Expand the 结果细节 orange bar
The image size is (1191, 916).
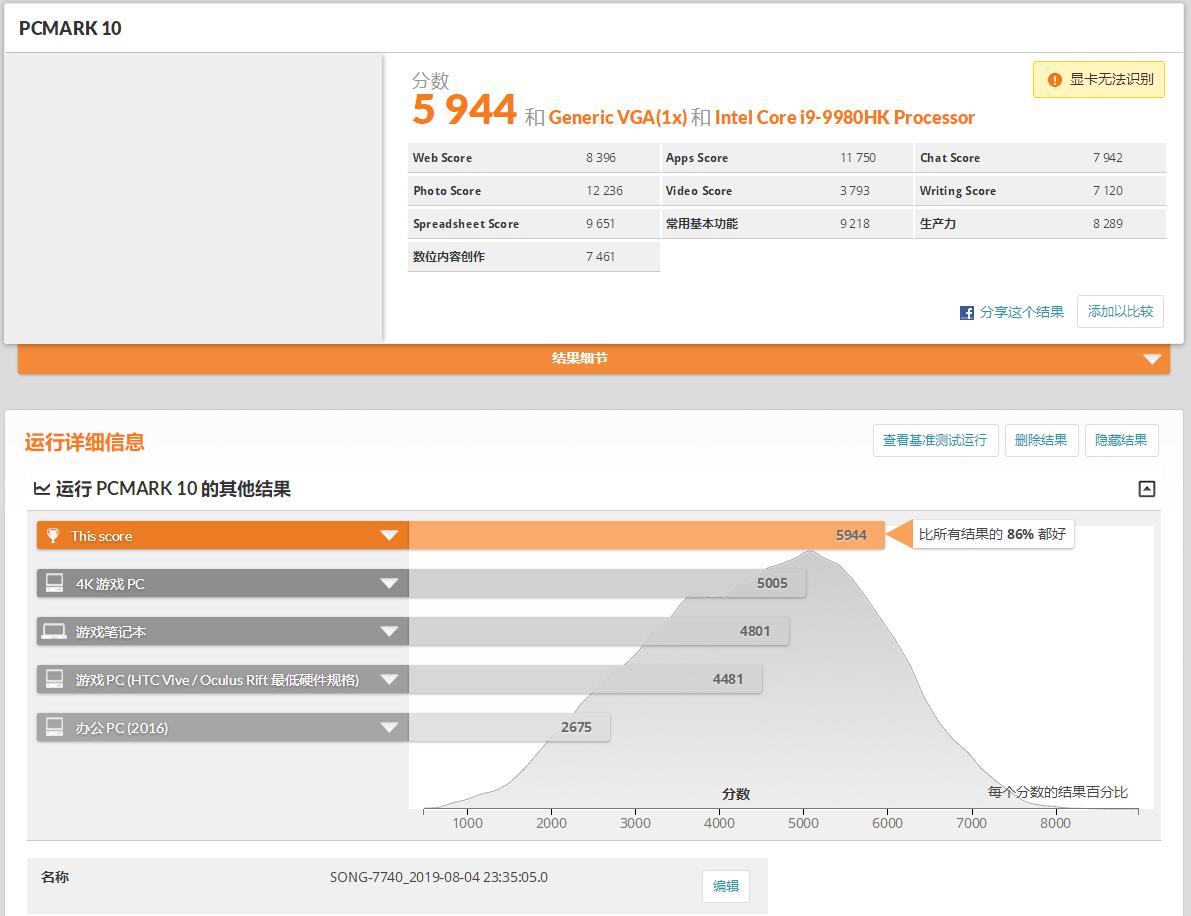click(x=1152, y=359)
